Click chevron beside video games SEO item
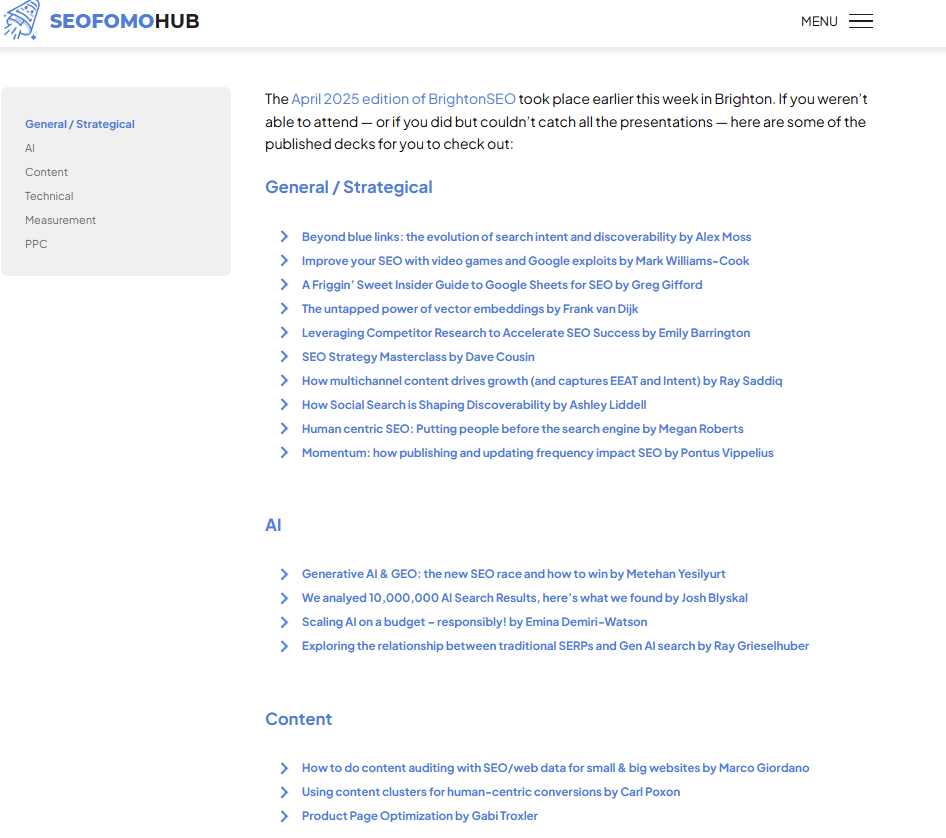This screenshot has height=838, width=946. pyautogui.click(x=284, y=261)
